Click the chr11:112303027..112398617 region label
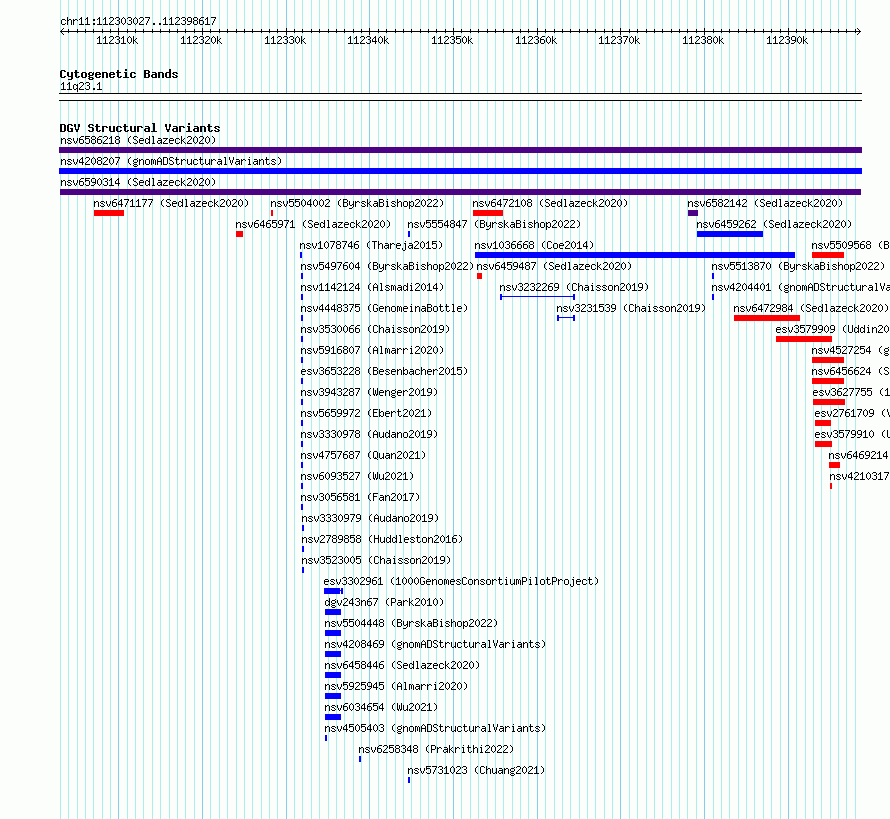Viewport: 890px width, 819px height. [x=138, y=21]
